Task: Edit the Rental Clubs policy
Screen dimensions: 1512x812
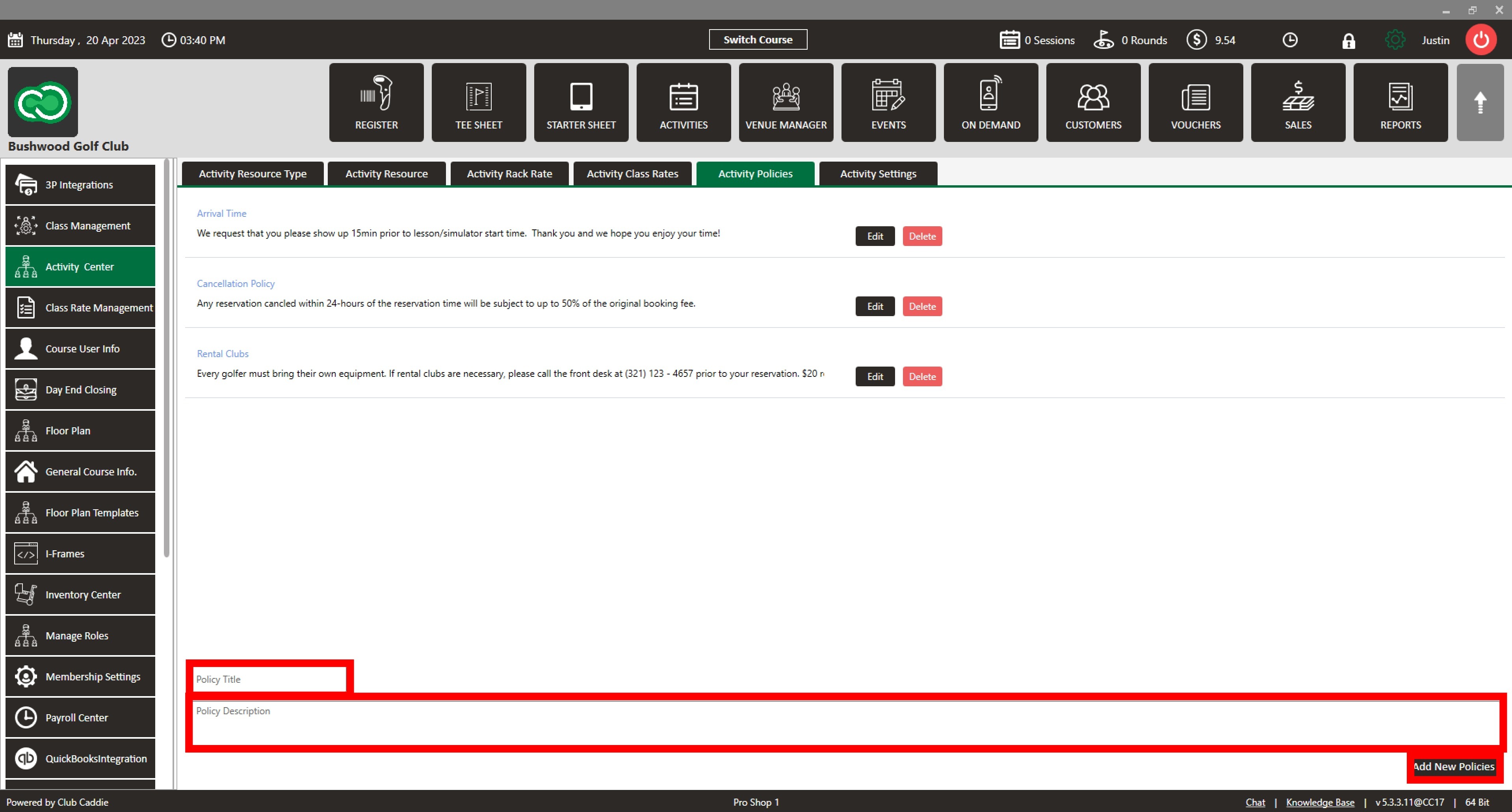Action: [x=875, y=376]
